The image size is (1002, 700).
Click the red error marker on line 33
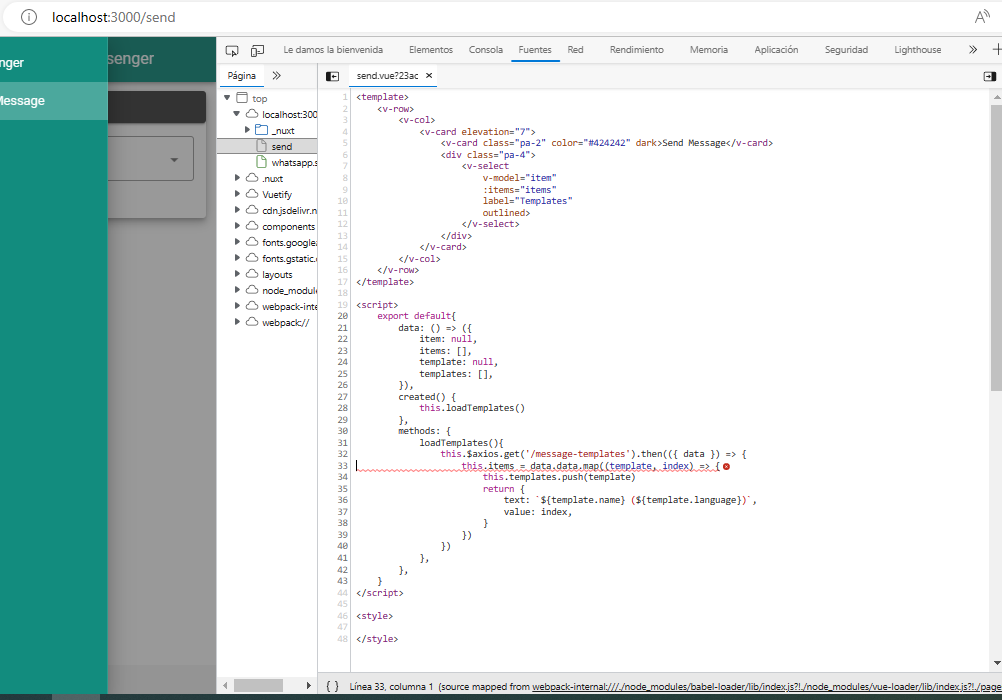click(726, 466)
